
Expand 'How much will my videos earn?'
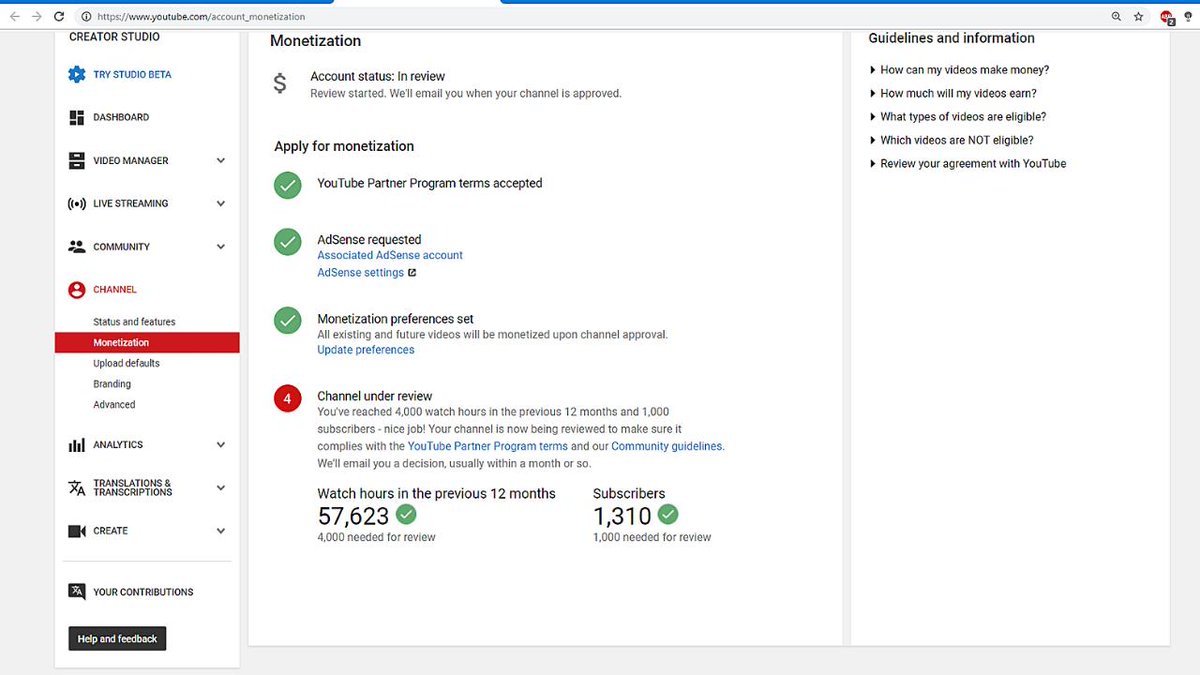click(953, 94)
